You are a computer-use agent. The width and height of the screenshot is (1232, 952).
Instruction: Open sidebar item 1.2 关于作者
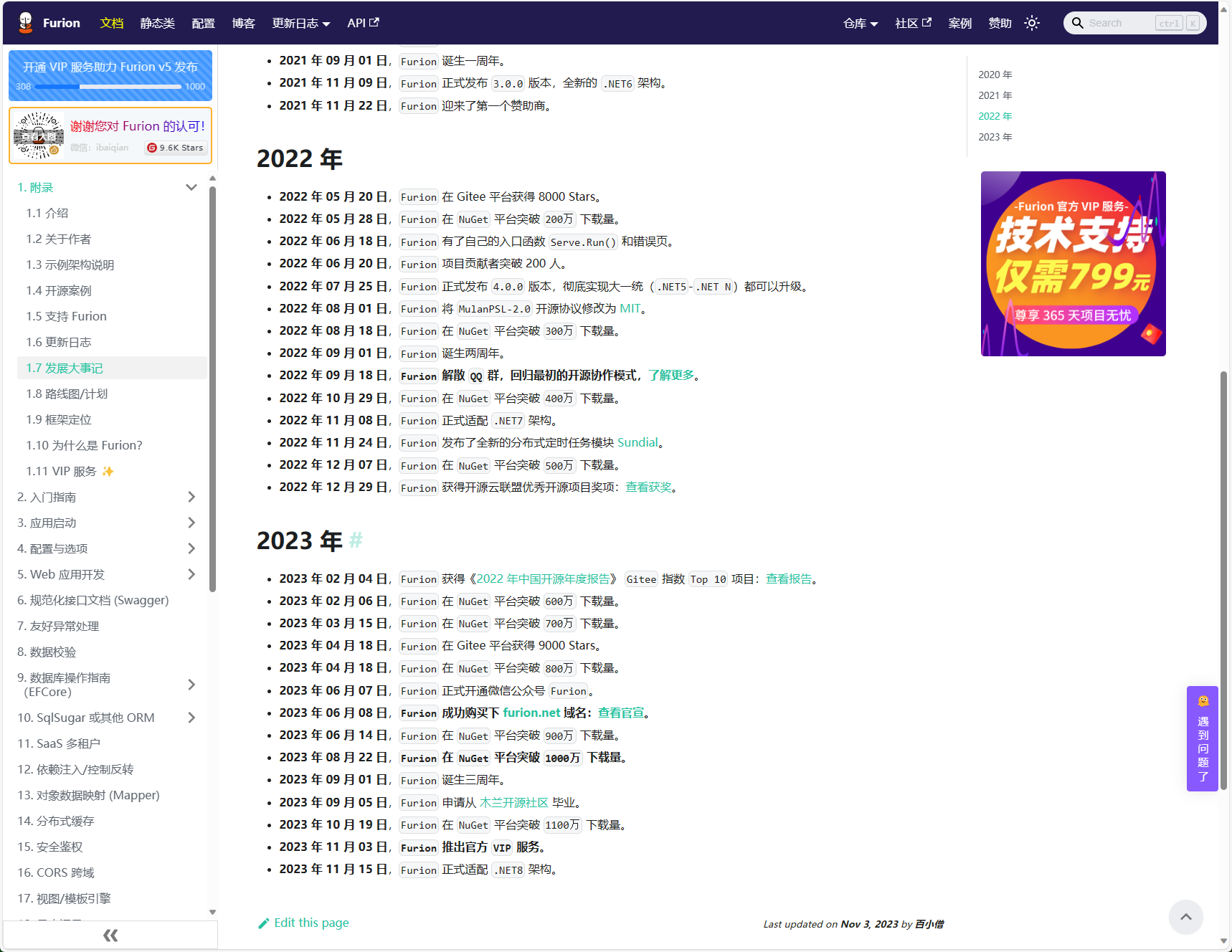point(112,239)
